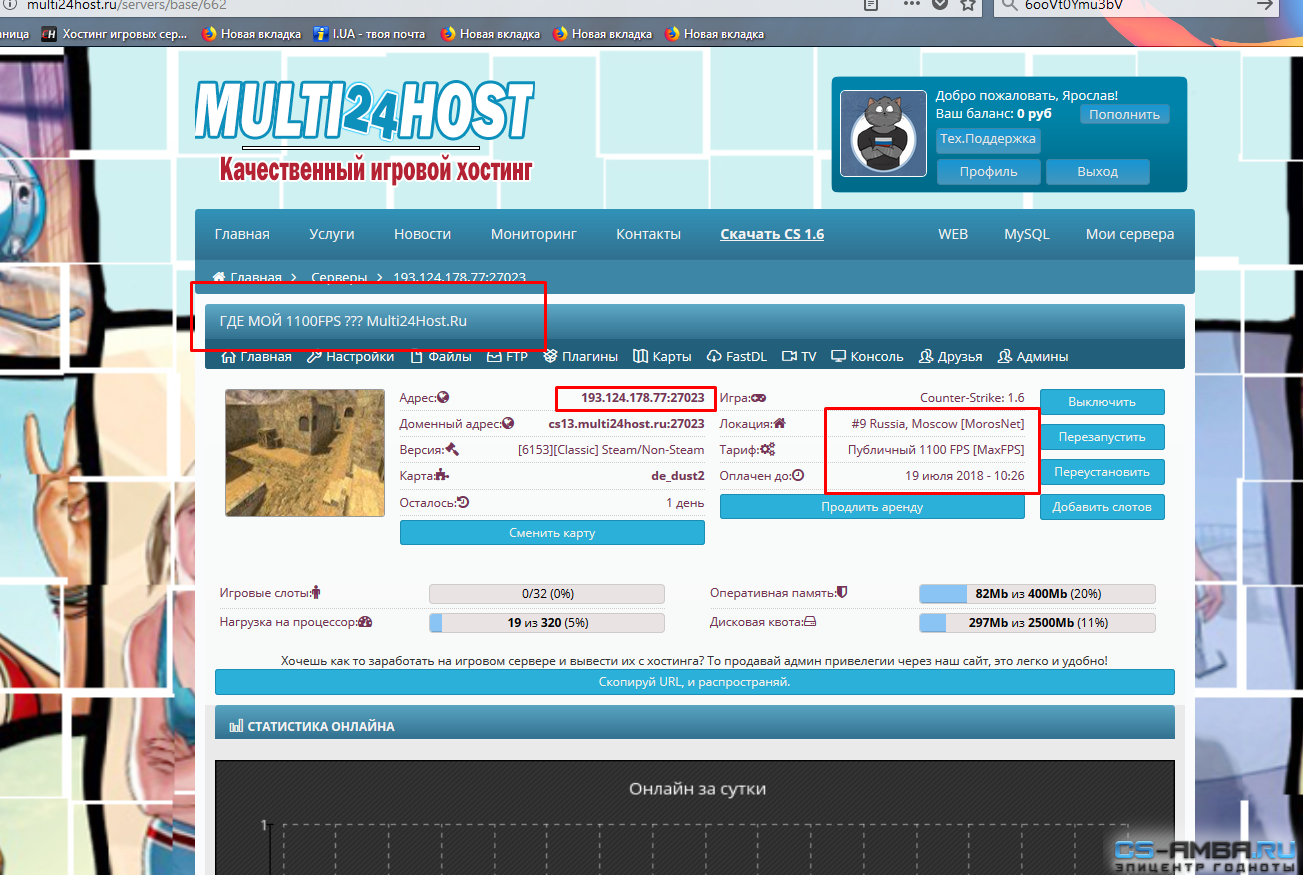Click the Добавить слотов button
Screen dimensions: 1303x875
[x=1102, y=507]
